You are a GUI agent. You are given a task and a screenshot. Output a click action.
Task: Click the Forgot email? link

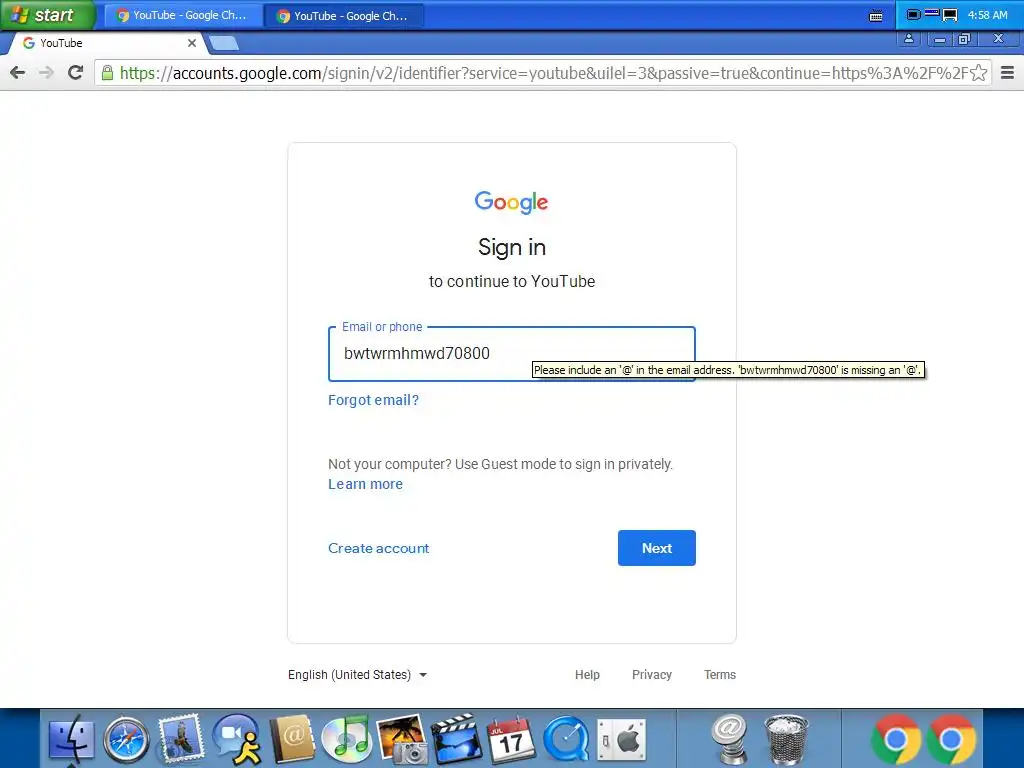373,400
